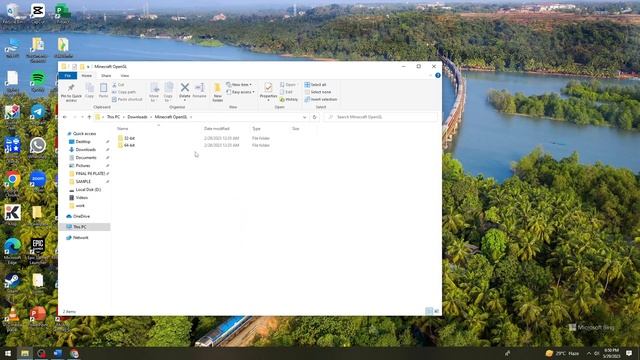Open the CapCut desktop shortcut
Viewport: 640px width, 360px height.
pos(38,12)
